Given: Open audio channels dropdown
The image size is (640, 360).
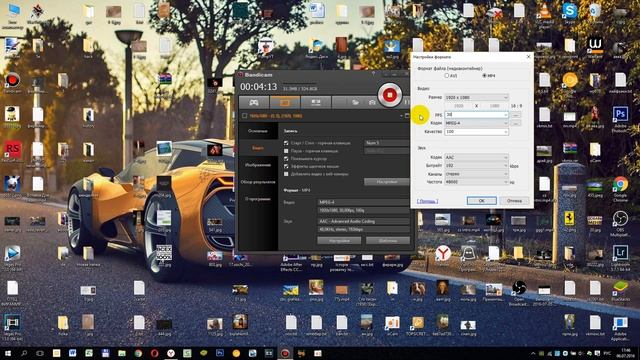Looking at the screenshot, I should pyautogui.click(x=476, y=174).
